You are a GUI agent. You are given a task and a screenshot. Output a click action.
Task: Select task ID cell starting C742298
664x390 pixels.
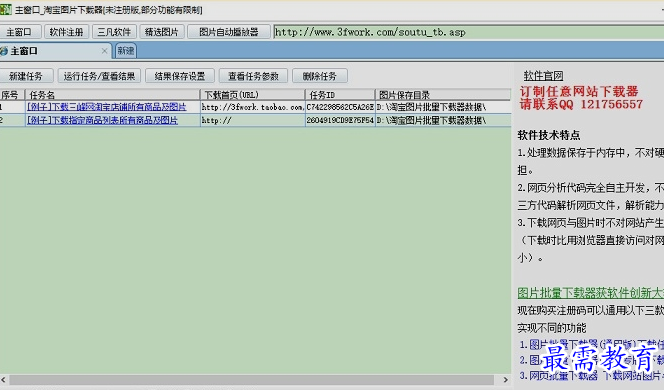click(x=340, y=107)
